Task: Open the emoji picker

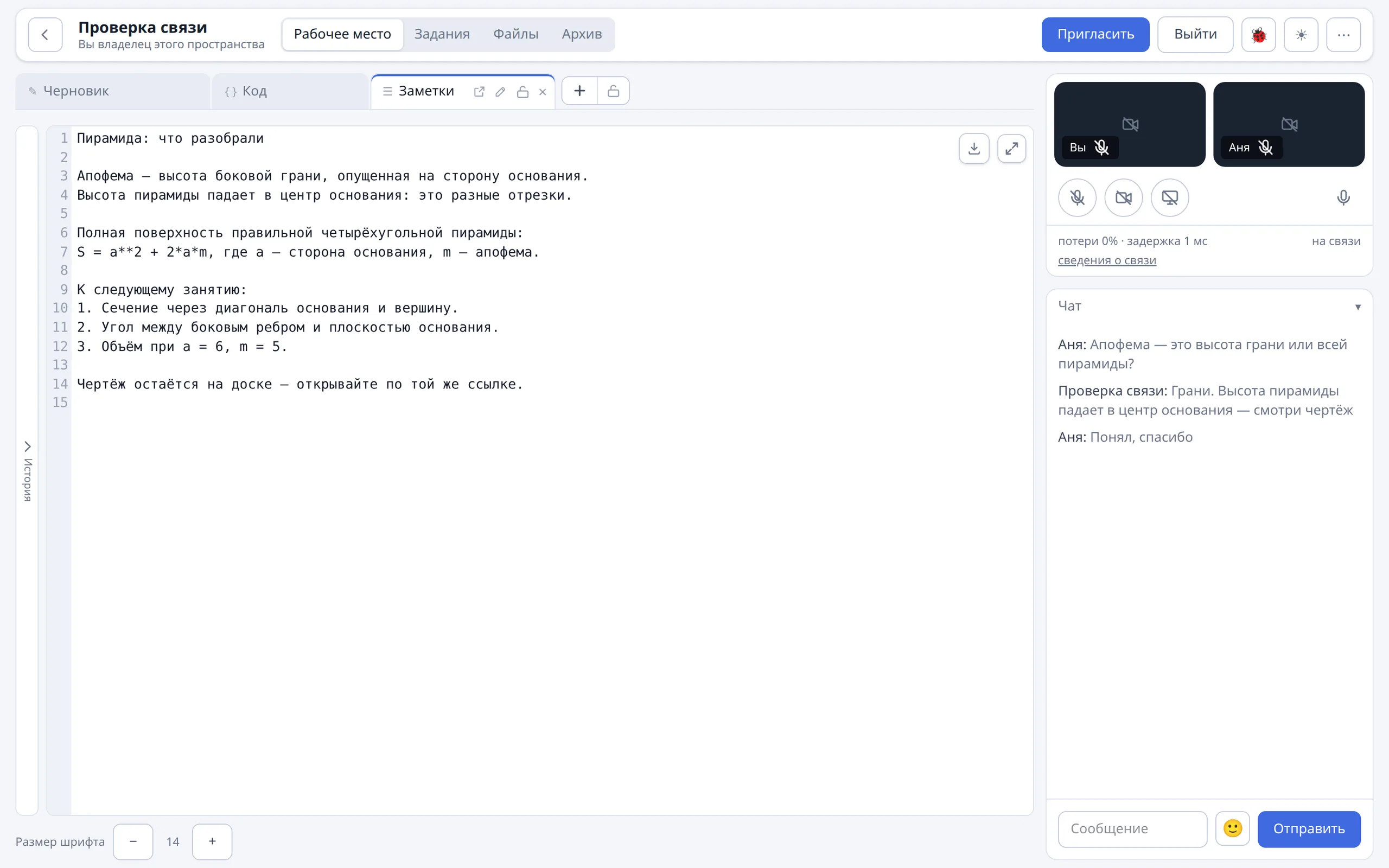Action: click(x=1232, y=828)
